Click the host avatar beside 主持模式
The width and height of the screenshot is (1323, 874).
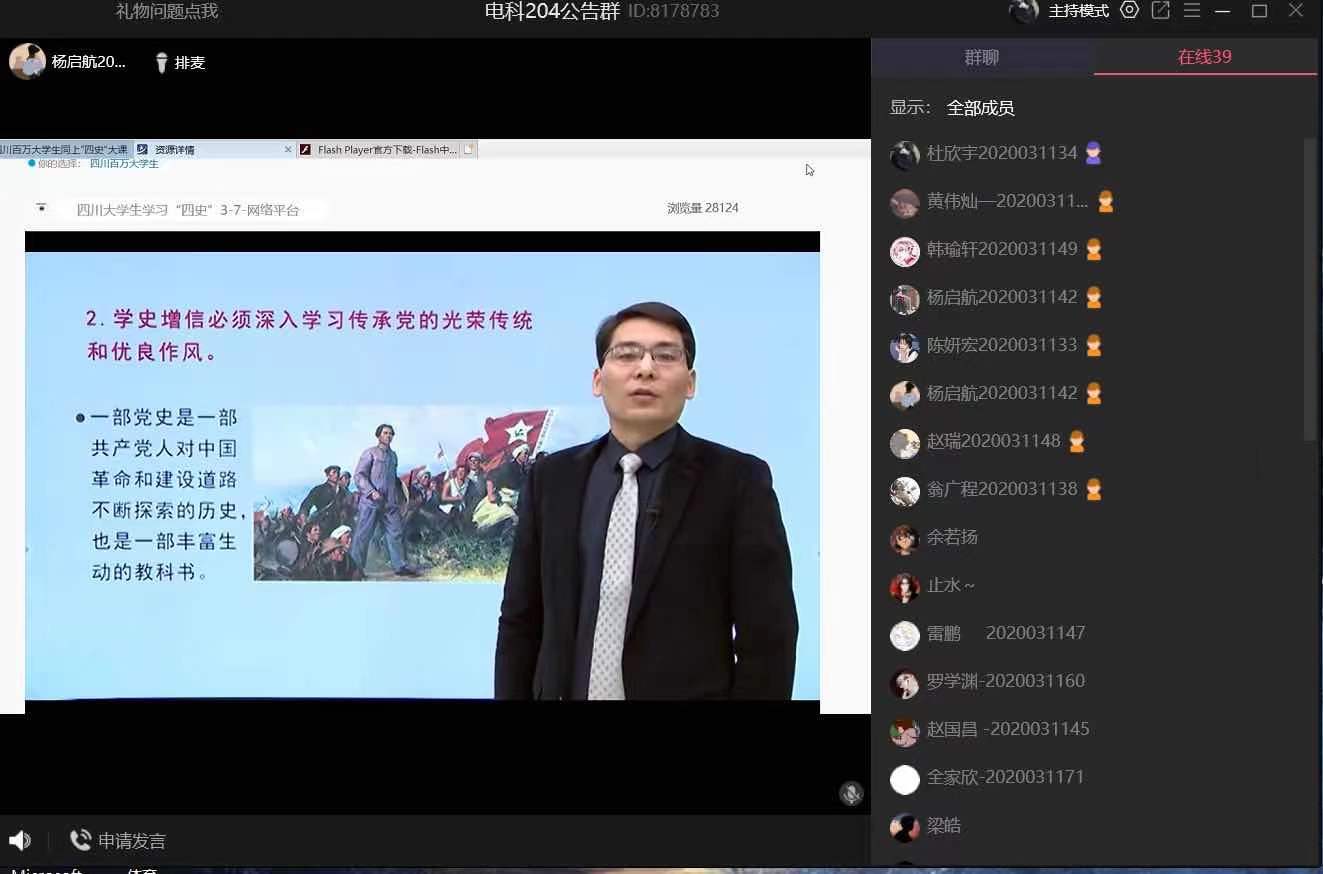1022,11
